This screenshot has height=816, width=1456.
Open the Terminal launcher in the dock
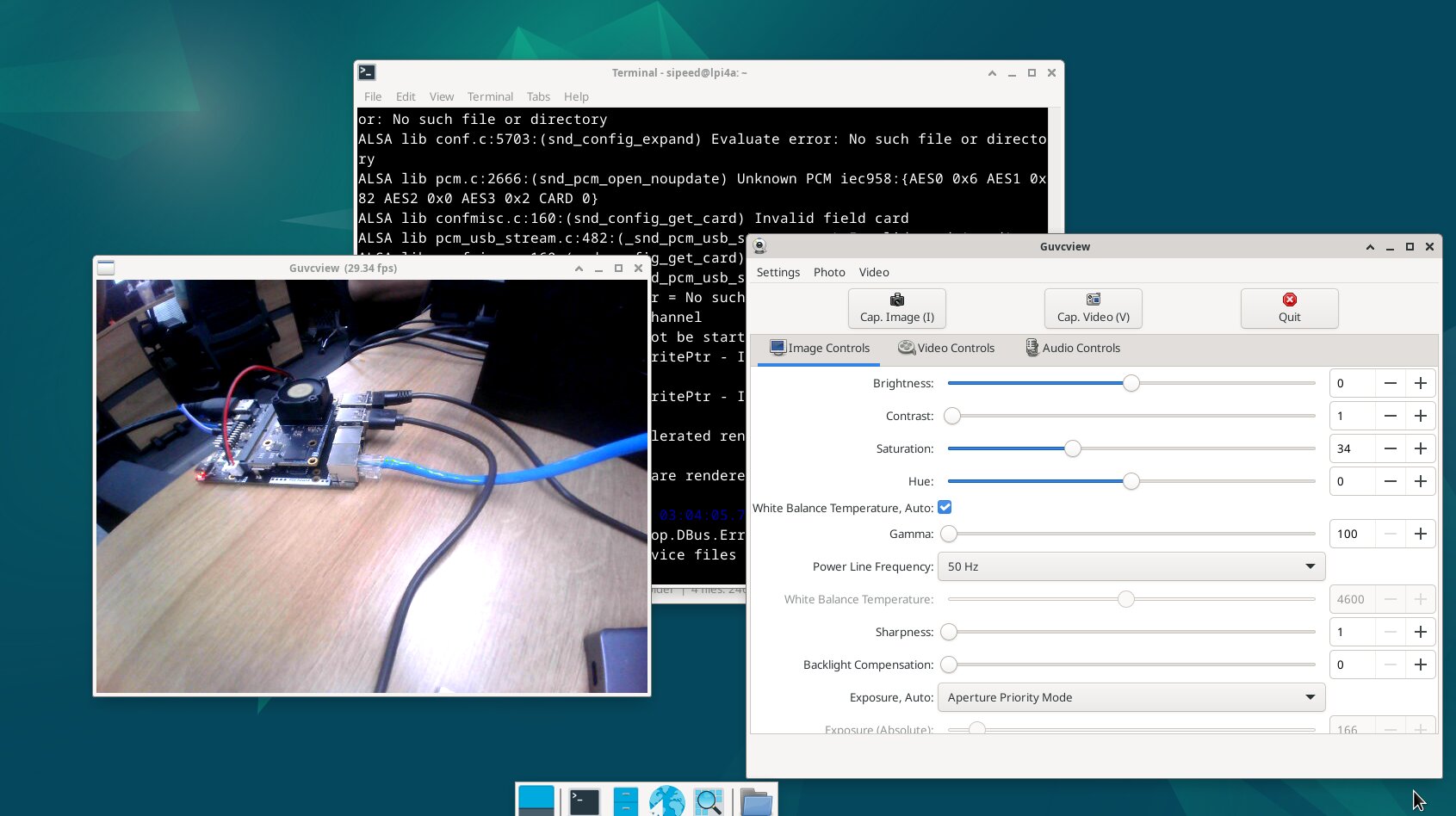[585, 801]
